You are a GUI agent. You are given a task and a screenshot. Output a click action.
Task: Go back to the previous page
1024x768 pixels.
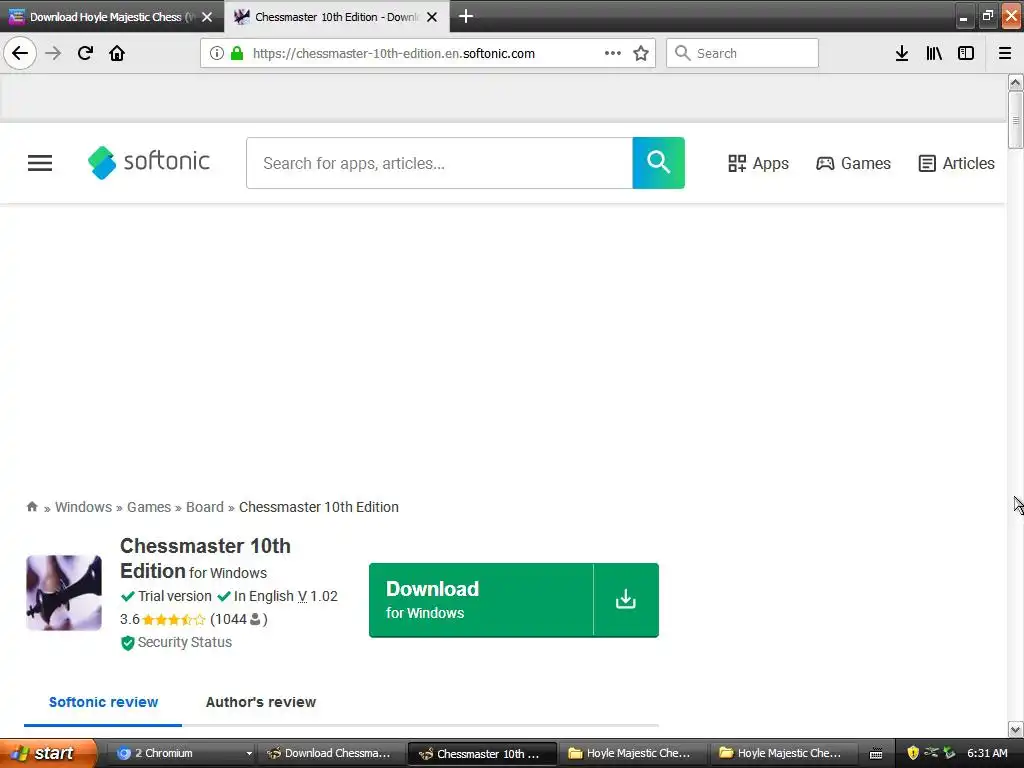20,53
